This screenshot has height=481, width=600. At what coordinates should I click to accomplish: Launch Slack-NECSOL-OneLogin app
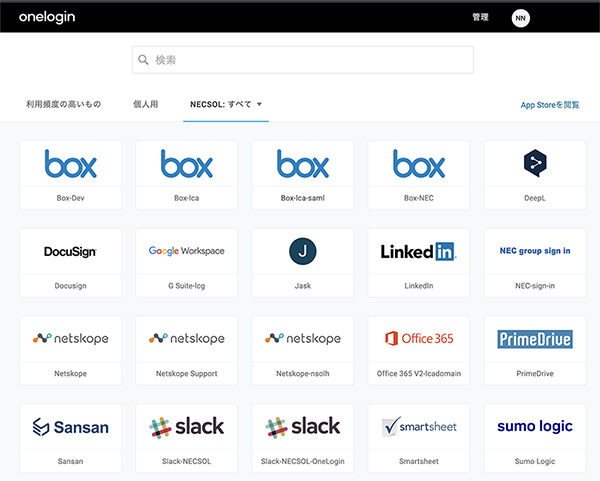click(303, 438)
